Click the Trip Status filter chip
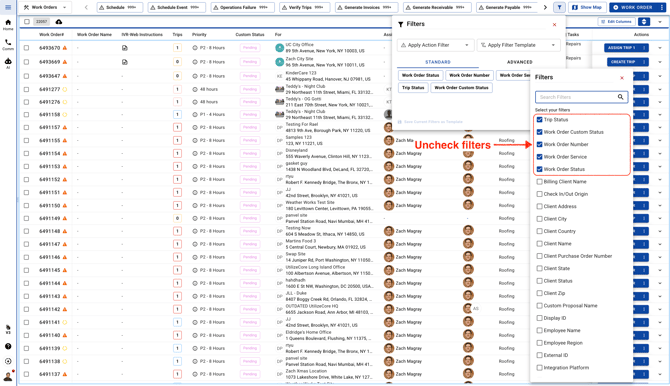The width and height of the screenshot is (670, 386). pyautogui.click(x=413, y=88)
